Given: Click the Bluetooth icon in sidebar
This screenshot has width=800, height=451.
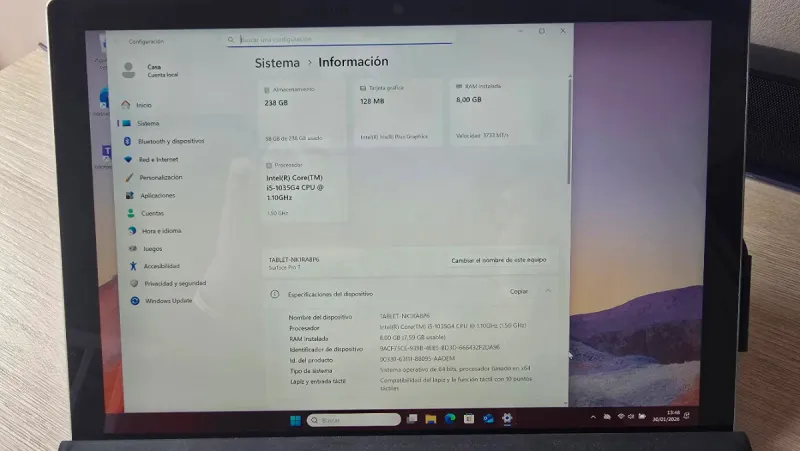Looking at the screenshot, I should [127, 141].
